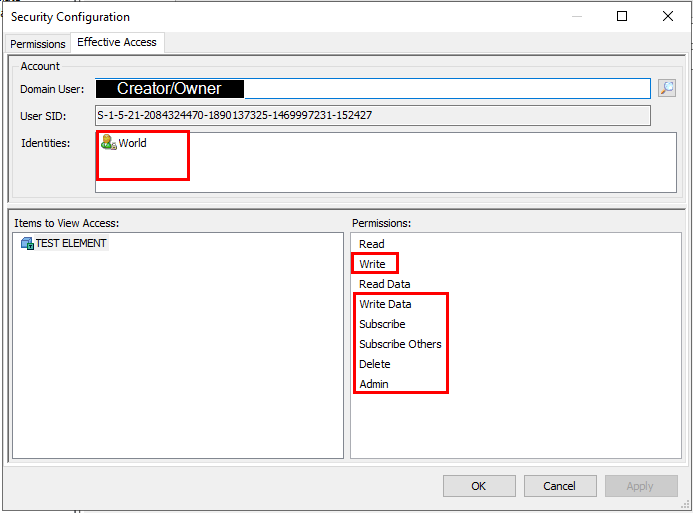The height and width of the screenshot is (513, 693).
Task: Click the search icon beside Domain User
Action: 666,88
